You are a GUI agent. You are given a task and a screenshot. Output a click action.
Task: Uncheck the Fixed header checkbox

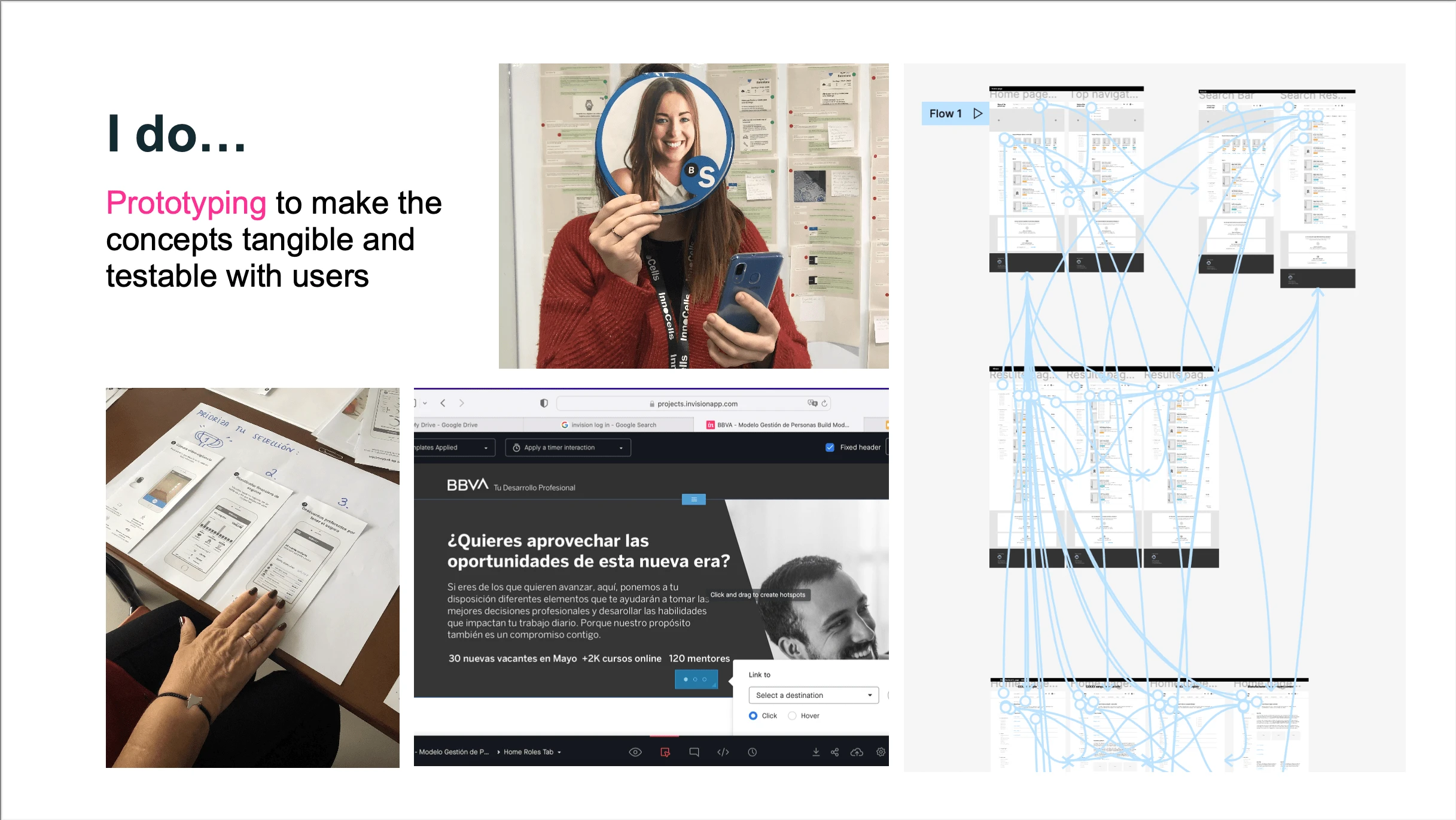[830, 447]
